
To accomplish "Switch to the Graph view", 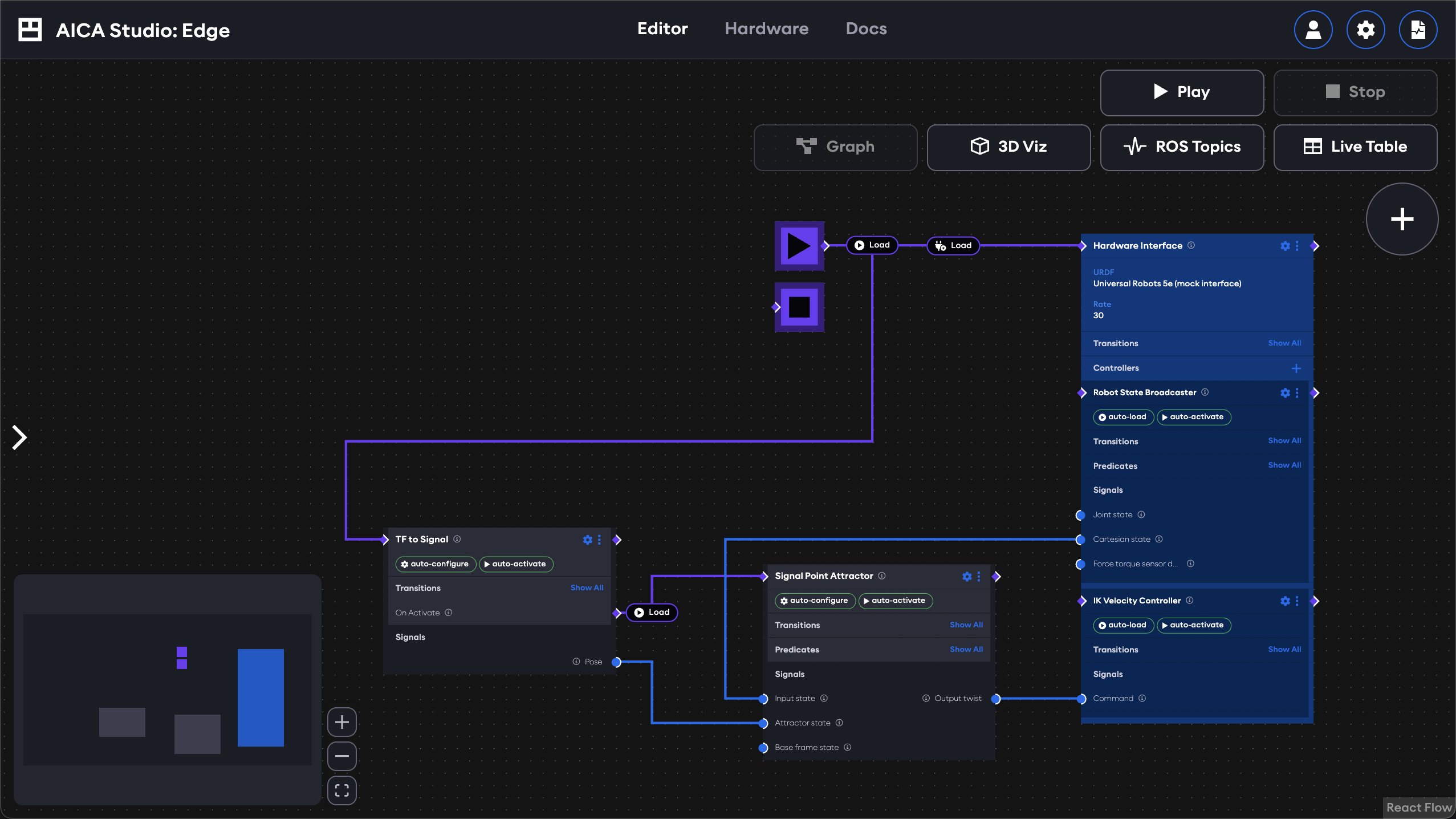I will pyautogui.click(x=835, y=147).
